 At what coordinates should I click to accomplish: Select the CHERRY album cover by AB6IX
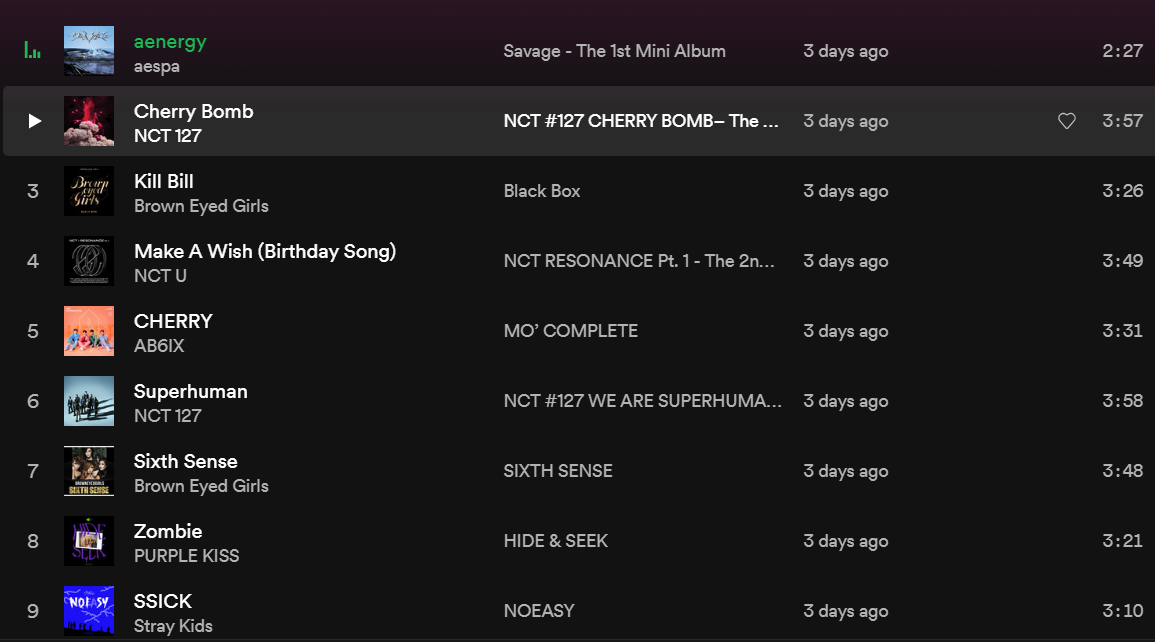[x=89, y=331]
